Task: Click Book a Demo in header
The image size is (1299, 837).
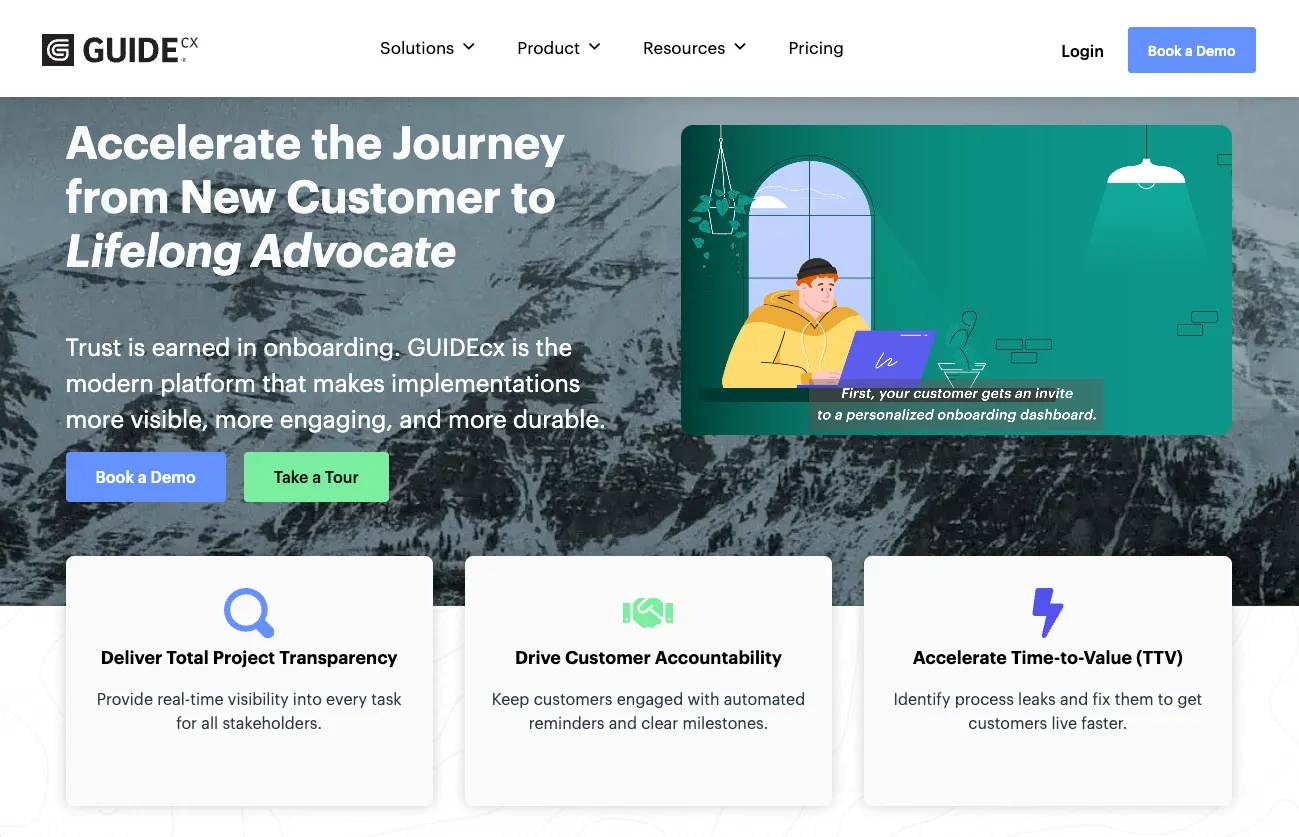Action: coord(1191,50)
